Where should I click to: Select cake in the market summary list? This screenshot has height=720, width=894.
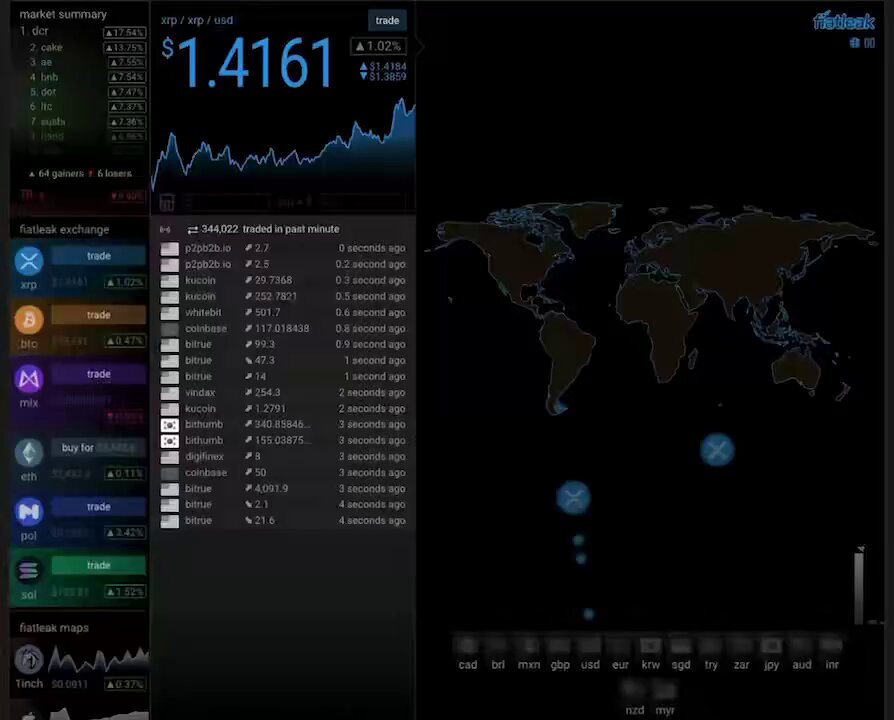click(x=82, y=47)
